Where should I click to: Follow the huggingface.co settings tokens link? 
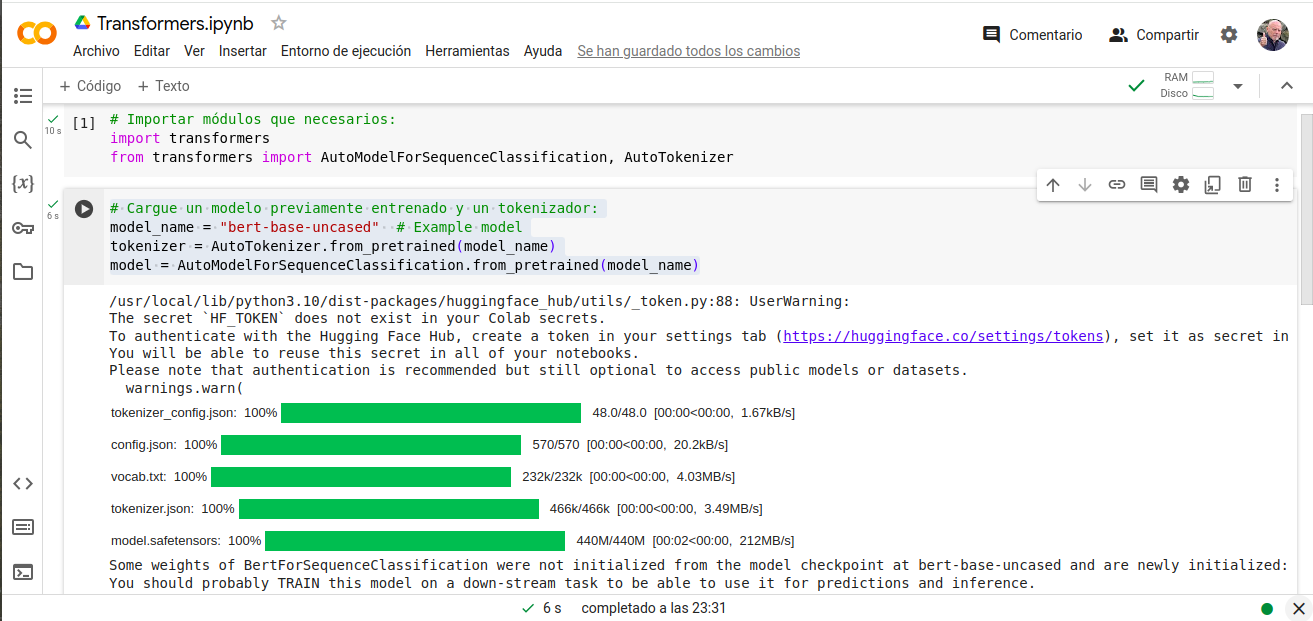click(x=943, y=337)
